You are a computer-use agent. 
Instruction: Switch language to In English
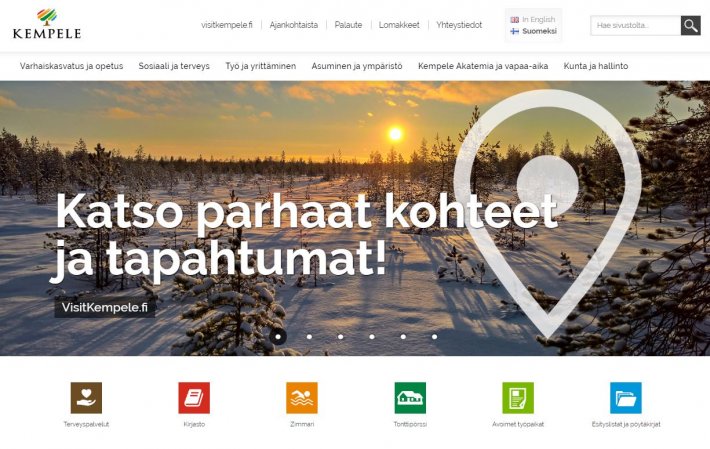(533, 19)
